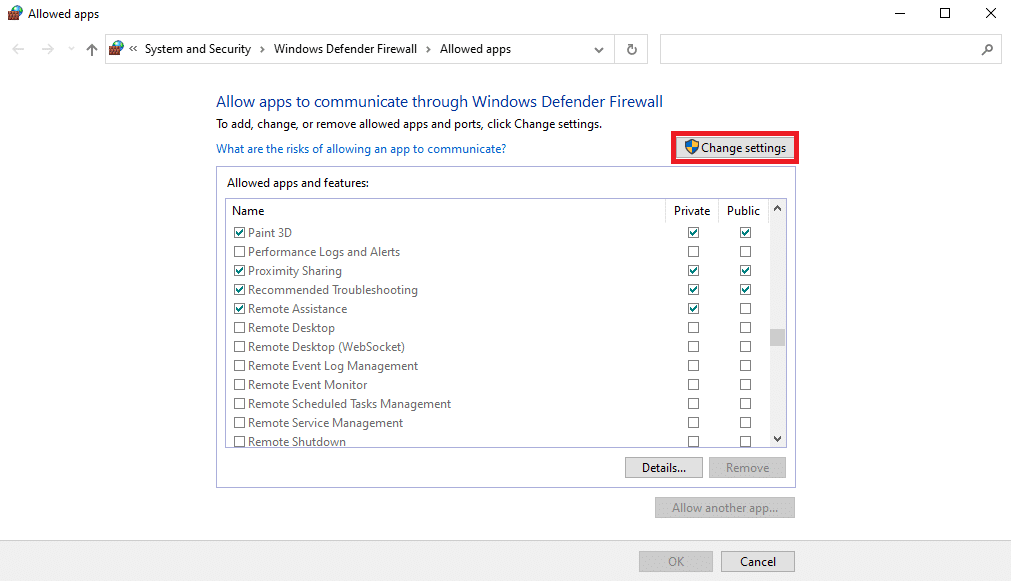Click the Public column header
1011x581 pixels.
tap(743, 211)
